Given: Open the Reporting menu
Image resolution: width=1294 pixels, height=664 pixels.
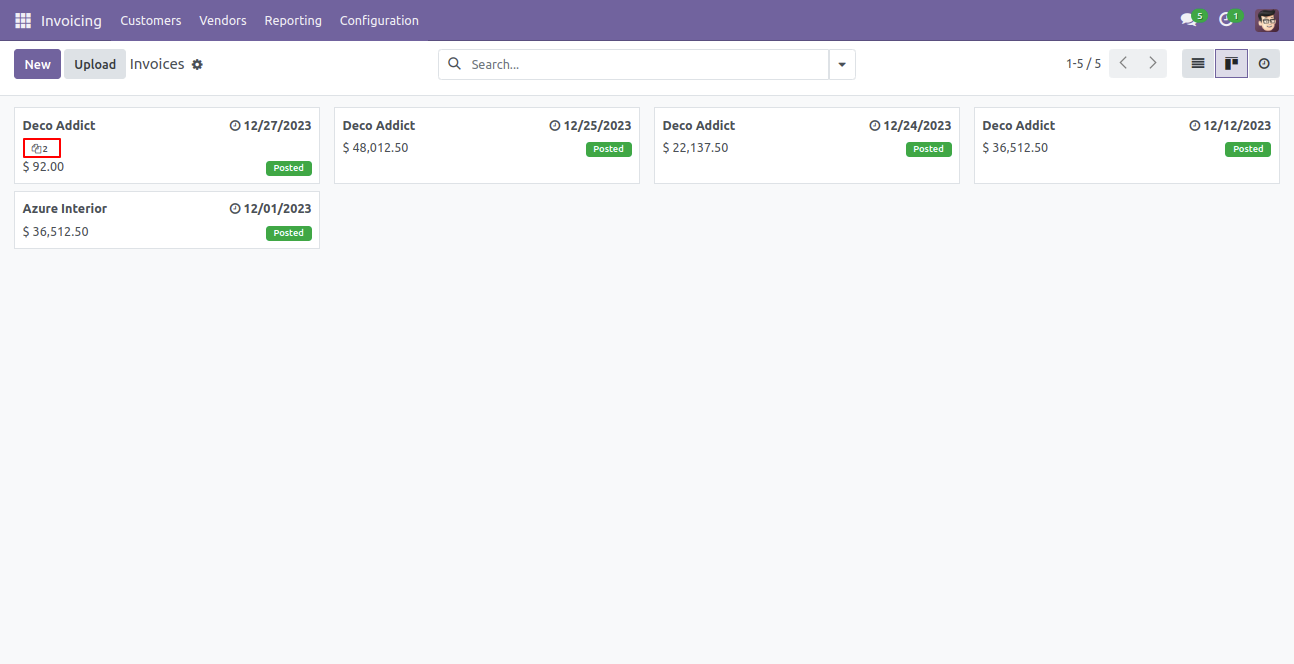Looking at the screenshot, I should [293, 20].
